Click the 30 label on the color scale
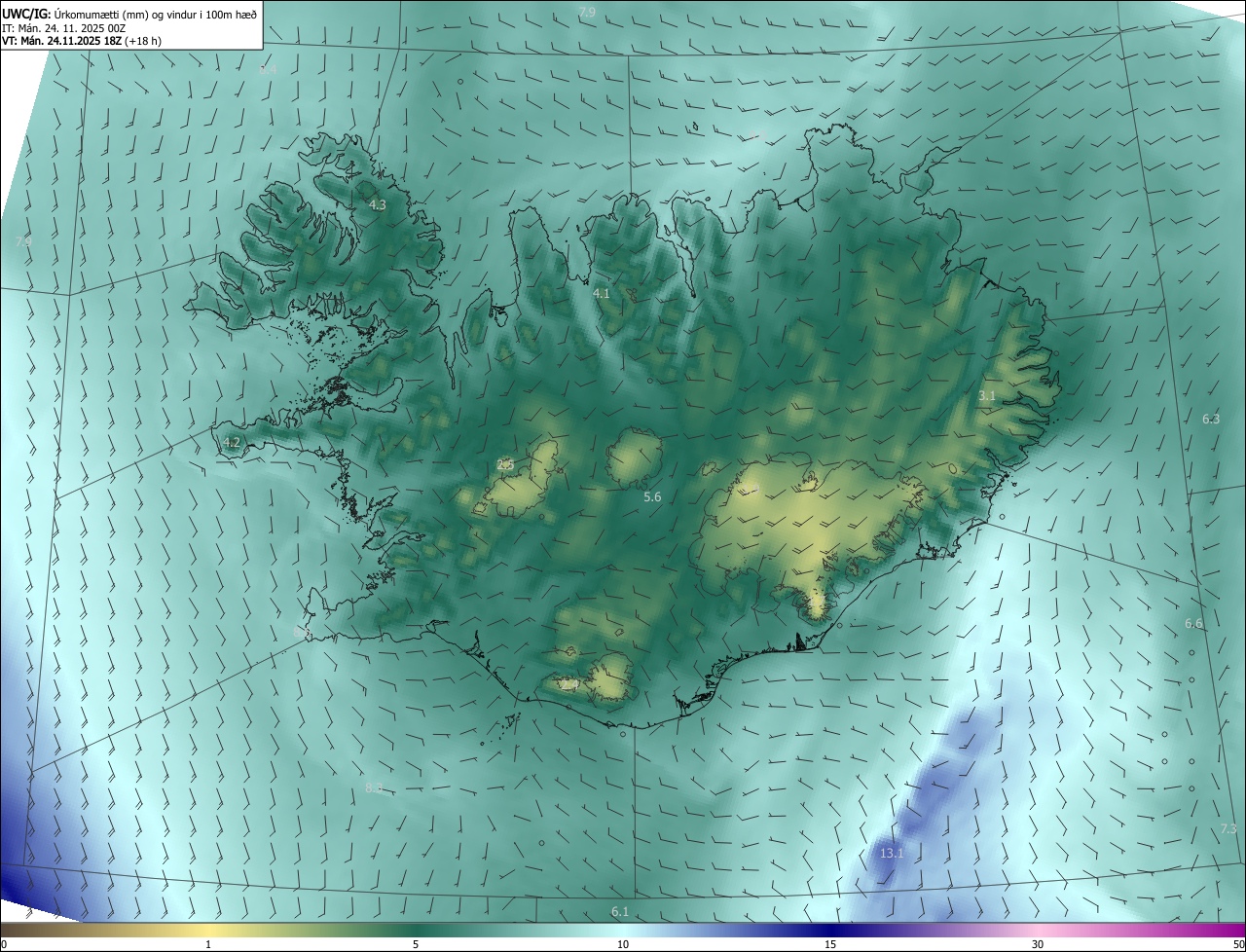1246x952 pixels. click(x=1038, y=944)
